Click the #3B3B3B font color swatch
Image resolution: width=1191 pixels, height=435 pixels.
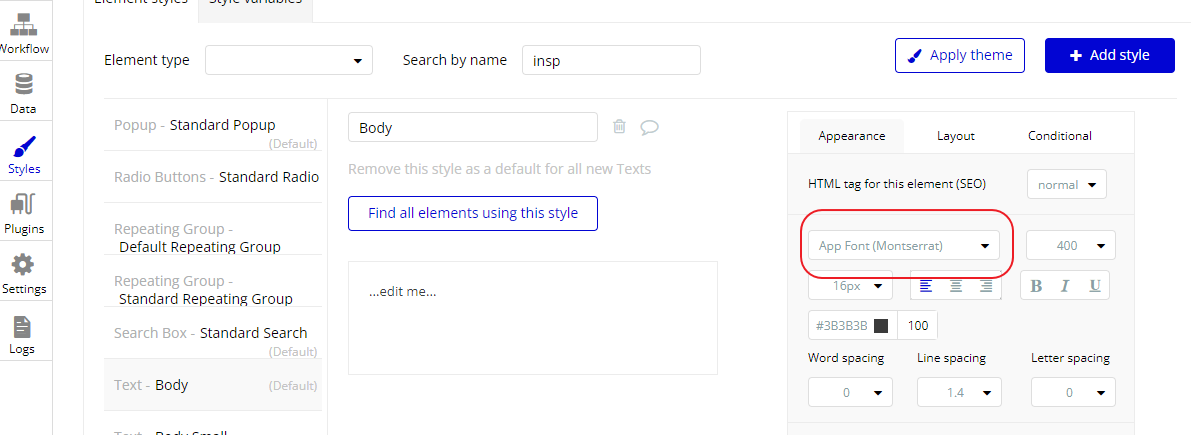point(881,326)
